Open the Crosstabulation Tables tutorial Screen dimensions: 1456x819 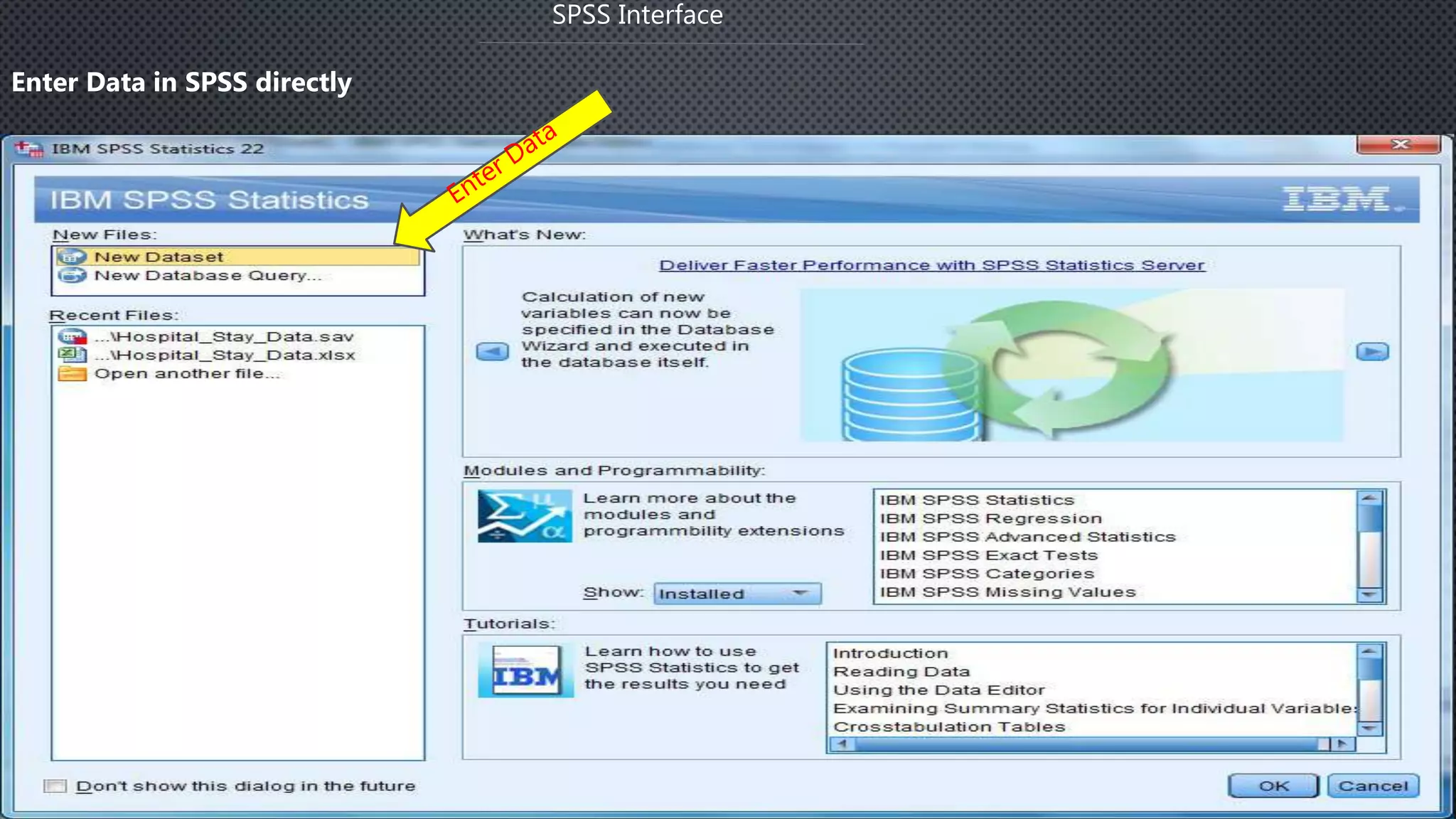(949, 727)
